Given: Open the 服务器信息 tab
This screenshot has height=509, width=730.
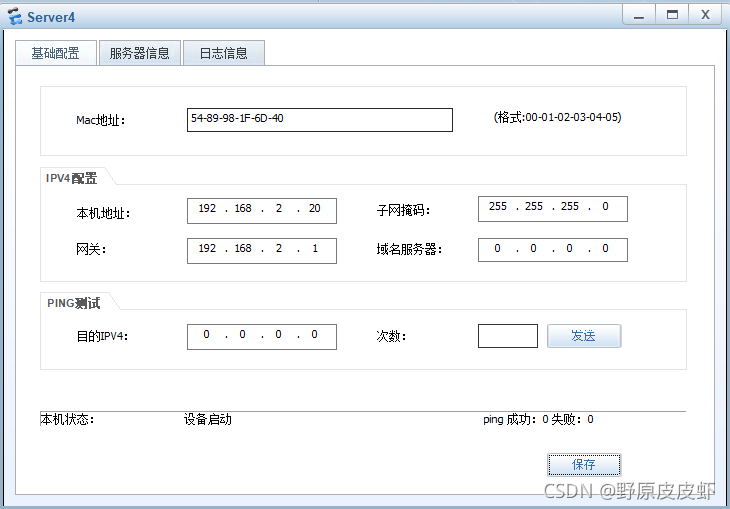Looking at the screenshot, I should pyautogui.click(x=140, y=53).
